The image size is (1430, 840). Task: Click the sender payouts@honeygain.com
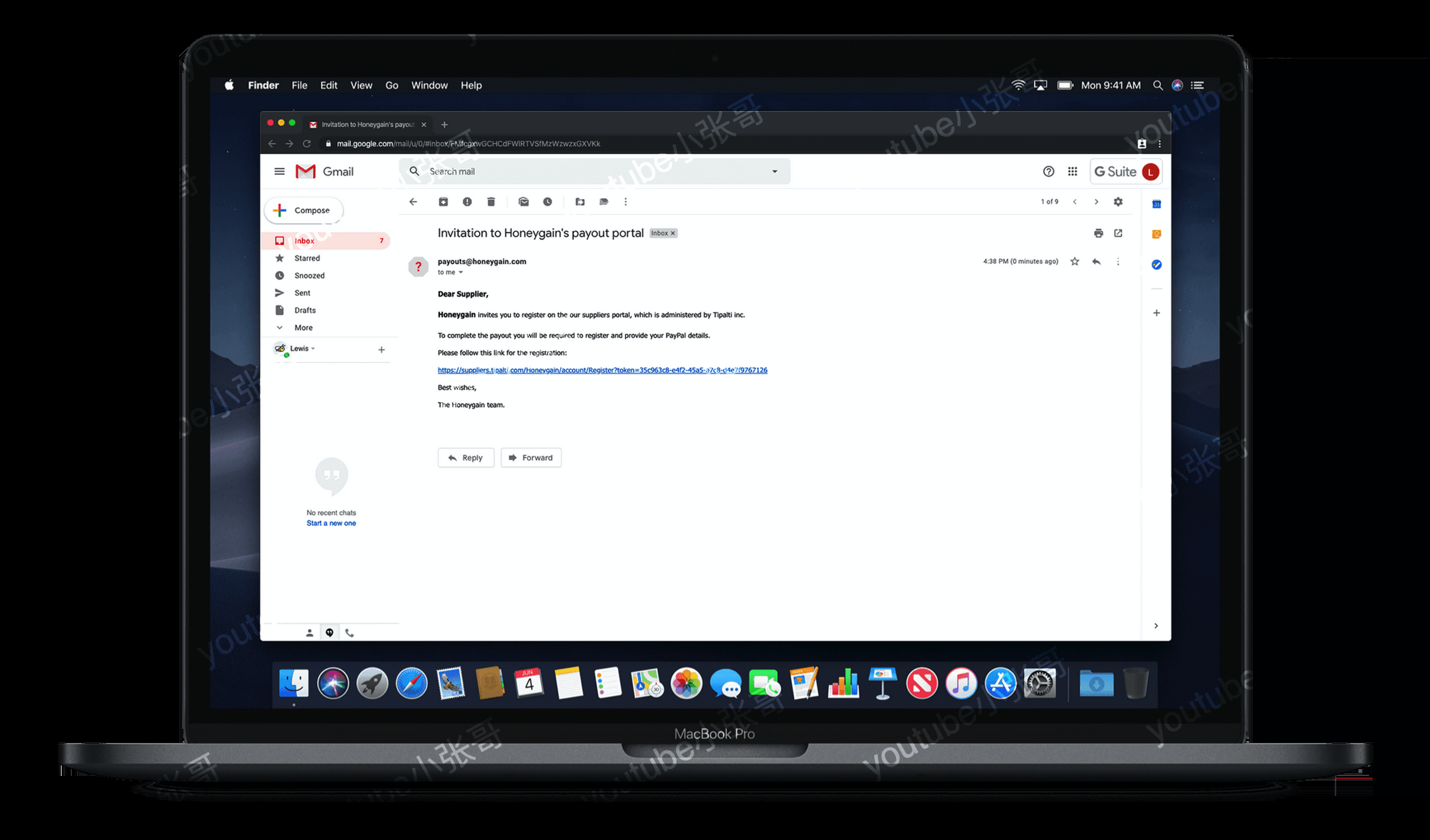(482, 262)
